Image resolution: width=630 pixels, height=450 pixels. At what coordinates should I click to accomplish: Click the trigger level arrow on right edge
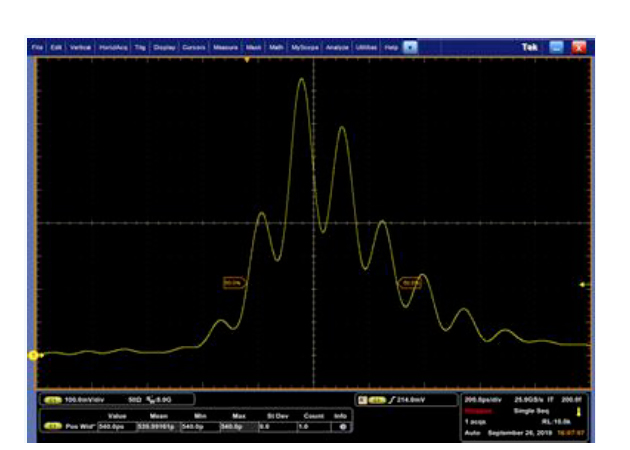click(583, 284)
